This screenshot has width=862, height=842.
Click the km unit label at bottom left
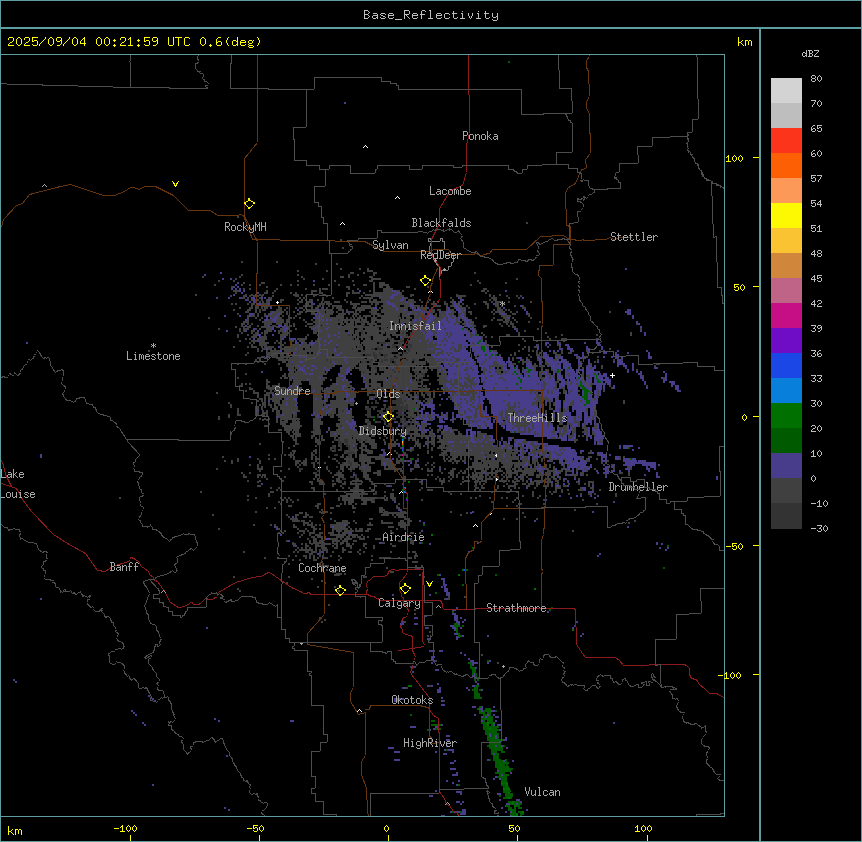[15, 831]
